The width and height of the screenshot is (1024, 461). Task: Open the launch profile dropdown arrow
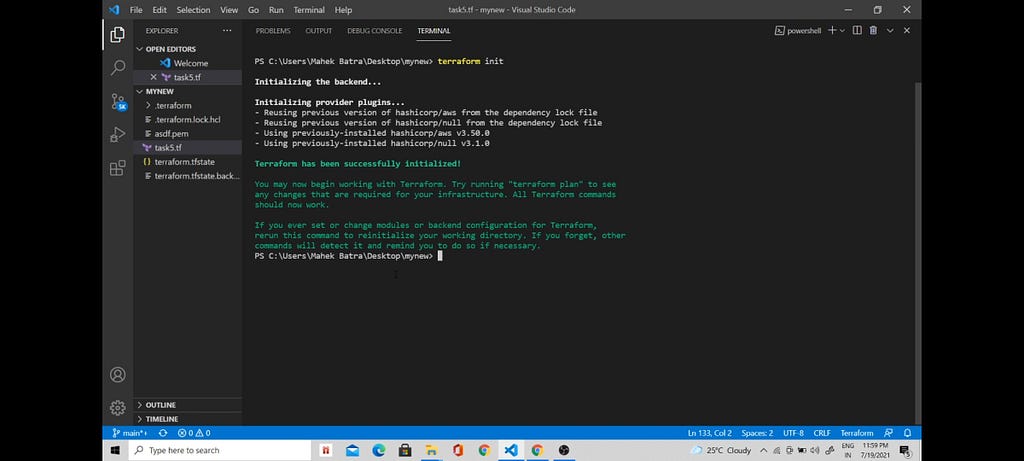(842, 31)
